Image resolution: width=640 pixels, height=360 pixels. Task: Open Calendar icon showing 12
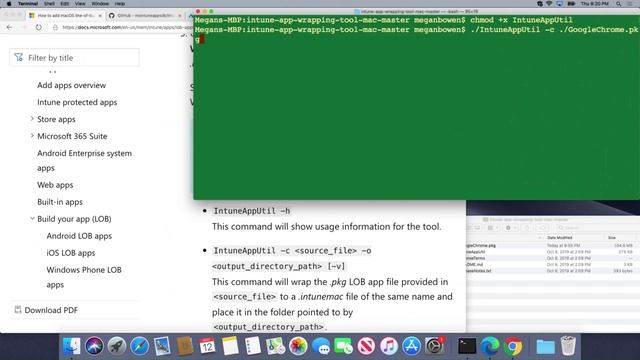(x=207, y=346)
